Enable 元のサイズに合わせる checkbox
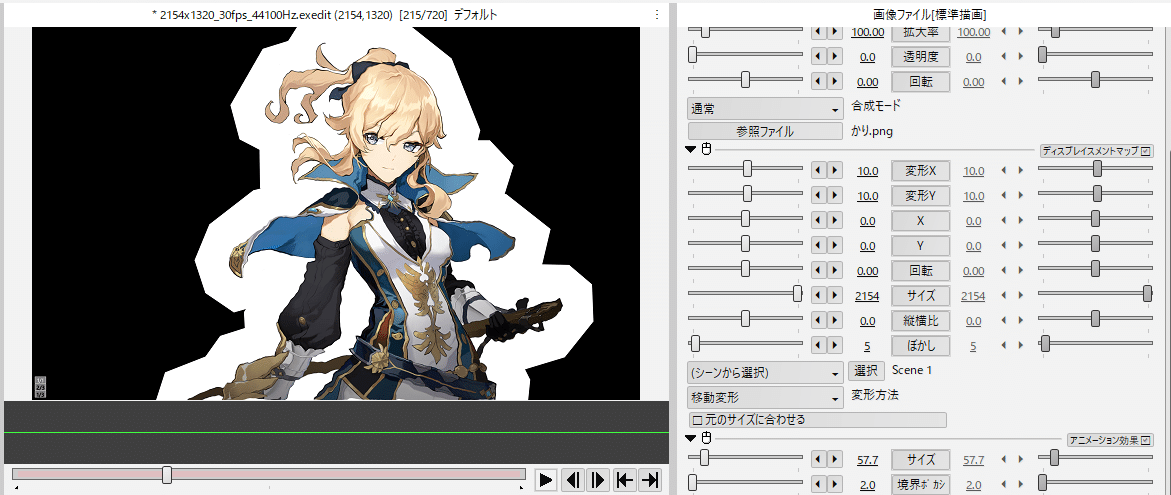The width and height of the screenshot is (1171, 495). pyautogui.click(x=698, y=420)
